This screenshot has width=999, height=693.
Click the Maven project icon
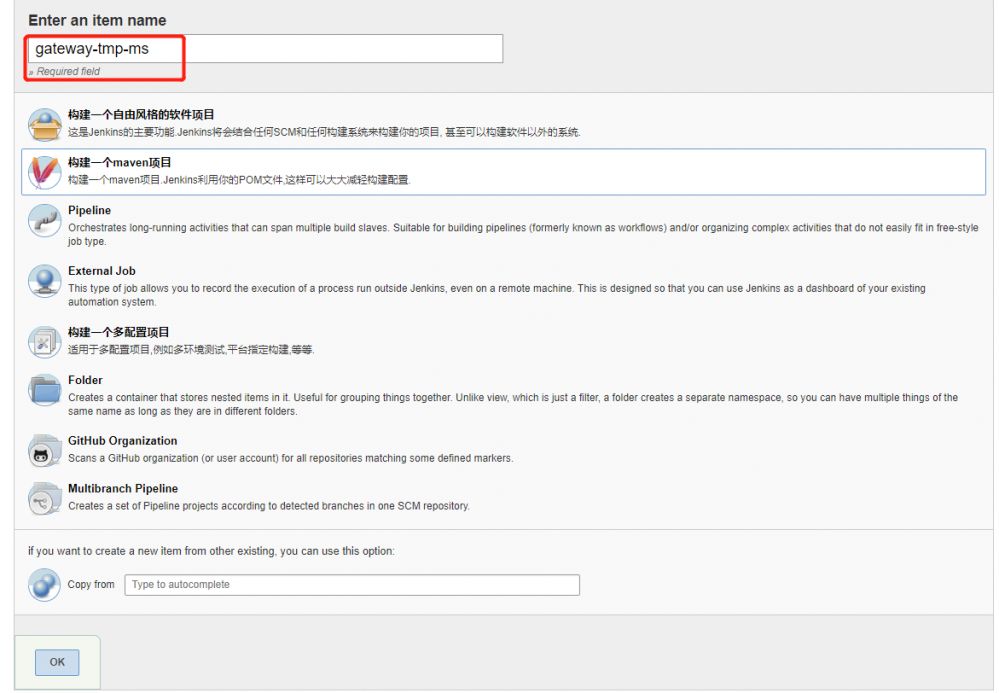(x=44, y=172)
